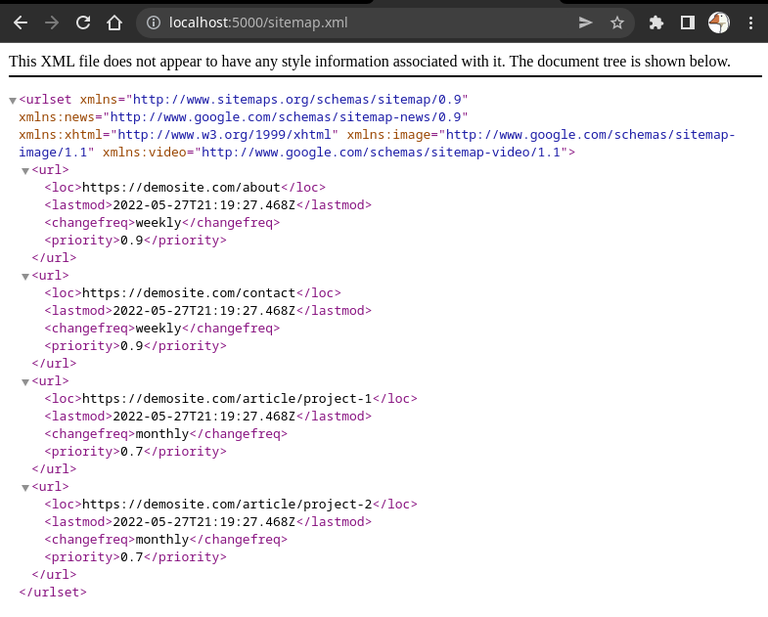This screenshot has height=617, width=768.
Task: Collapse the url node for /about
Action: click(25, 171)
